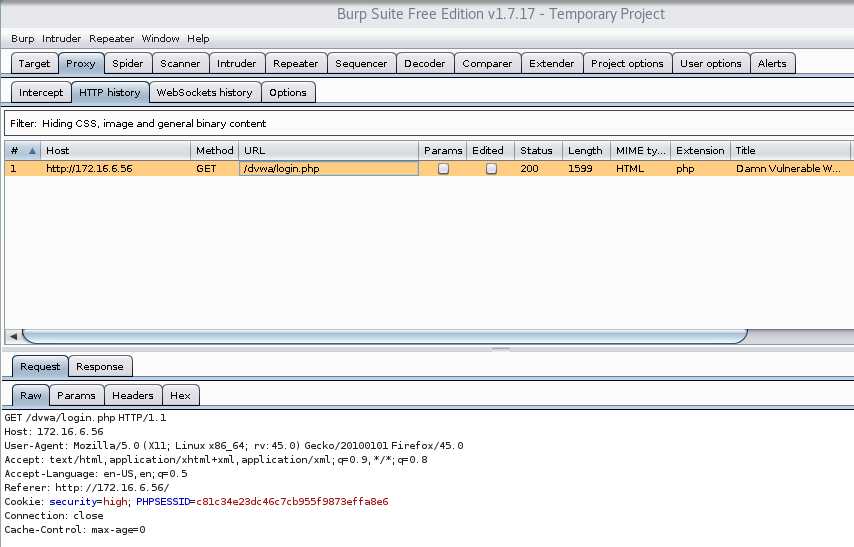Click the history table horizontal scrollbar
Screen dimensions: 854x547
[x=385, y=336]
